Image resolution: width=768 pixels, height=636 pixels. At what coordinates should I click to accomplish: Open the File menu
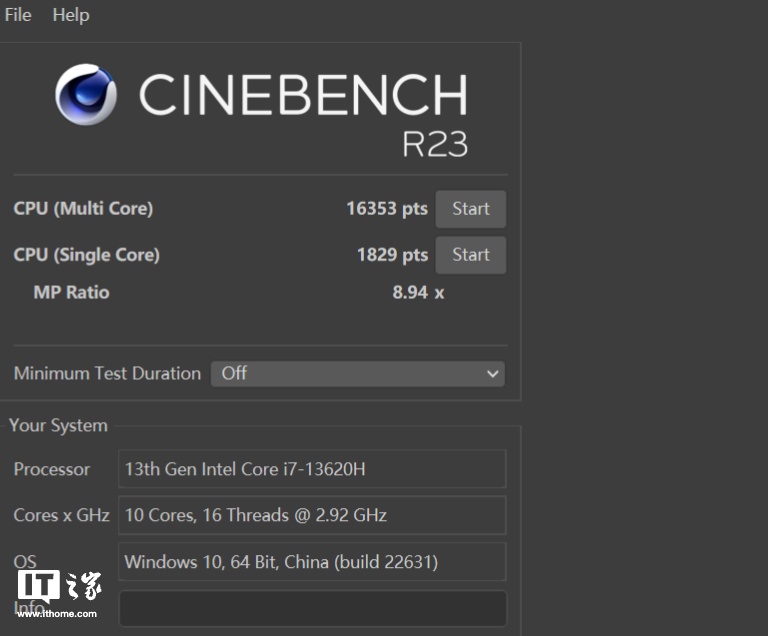pyautogui.click(x=18, y=15)
